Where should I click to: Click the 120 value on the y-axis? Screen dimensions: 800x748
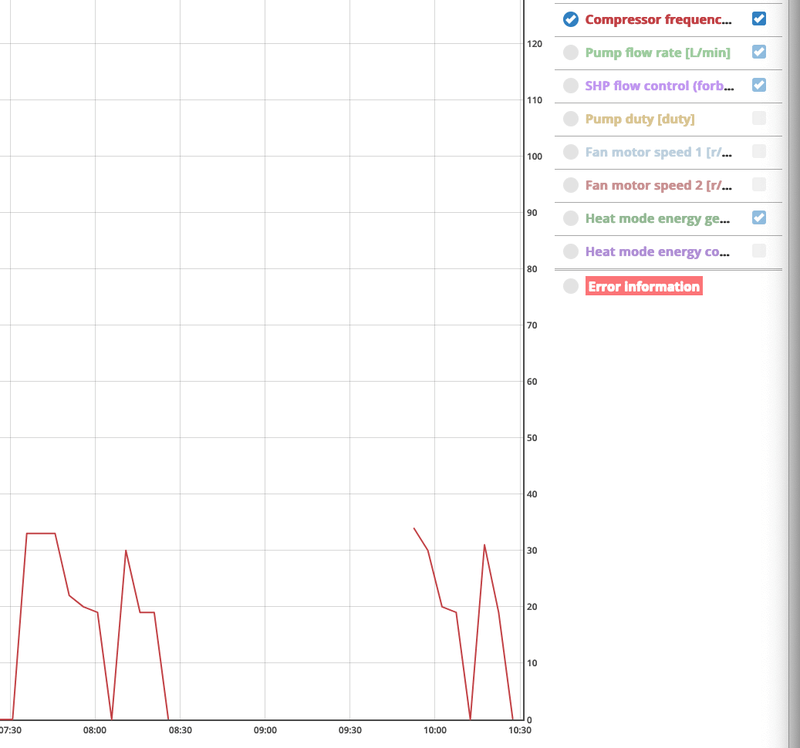535,44
